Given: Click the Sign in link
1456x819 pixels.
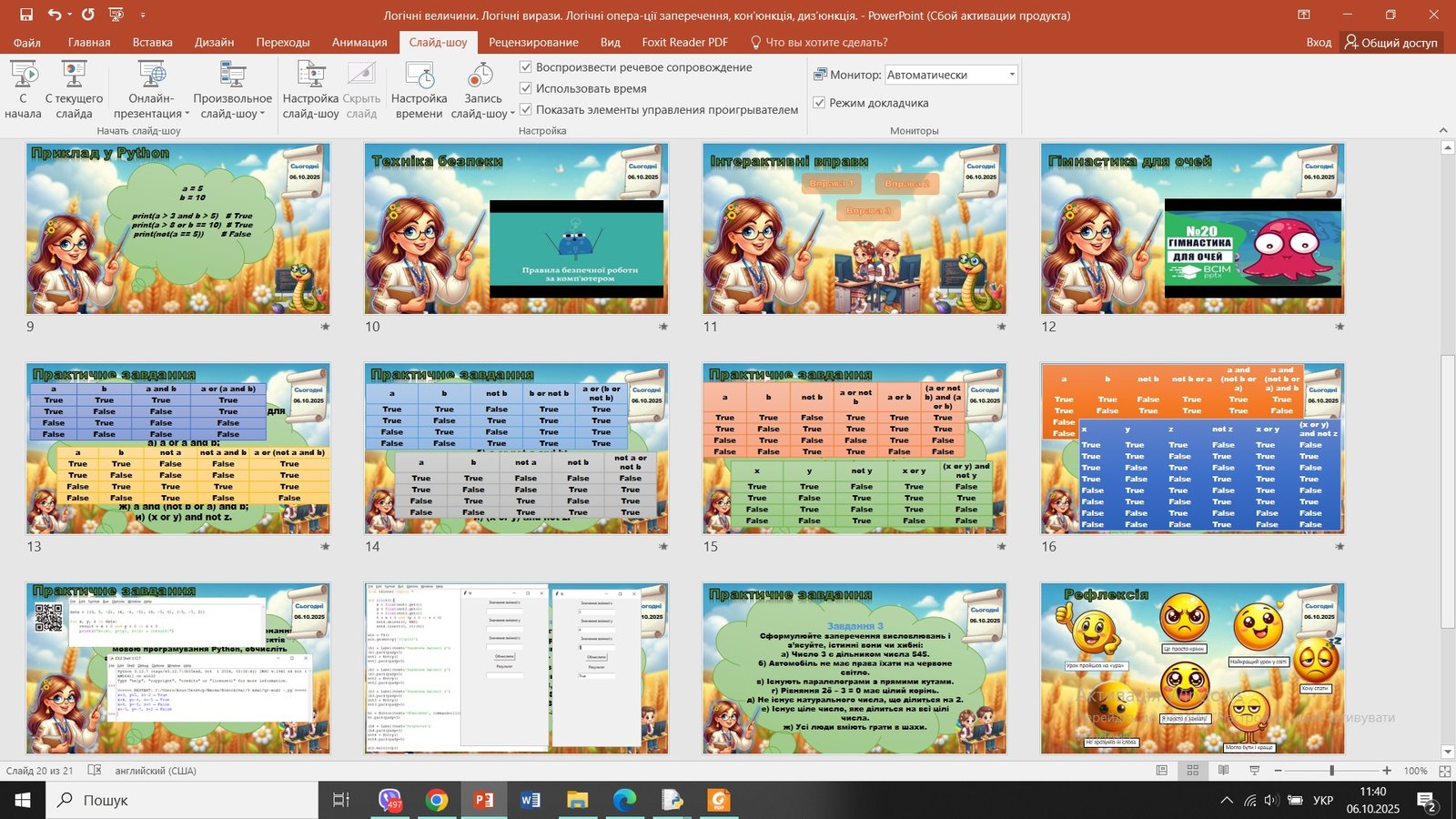Looking at the screenshot, I should [1318, 42].
